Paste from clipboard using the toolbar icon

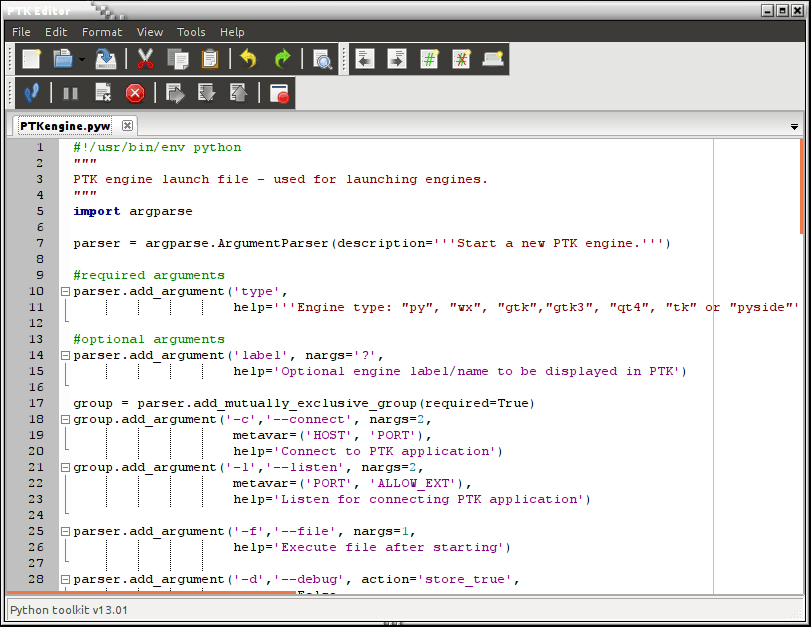[x=210, y=59]
